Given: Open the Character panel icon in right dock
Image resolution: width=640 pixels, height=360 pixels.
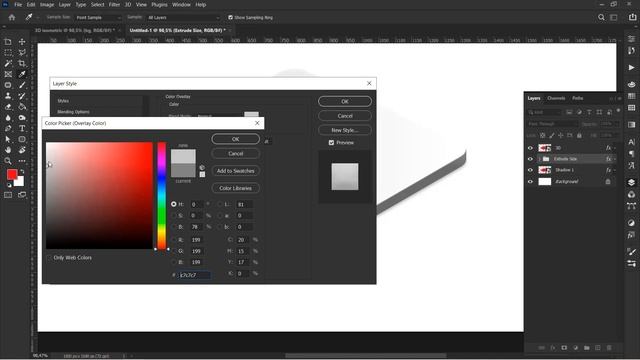Looking at the screenshot, I should click(x=631, y=142).
